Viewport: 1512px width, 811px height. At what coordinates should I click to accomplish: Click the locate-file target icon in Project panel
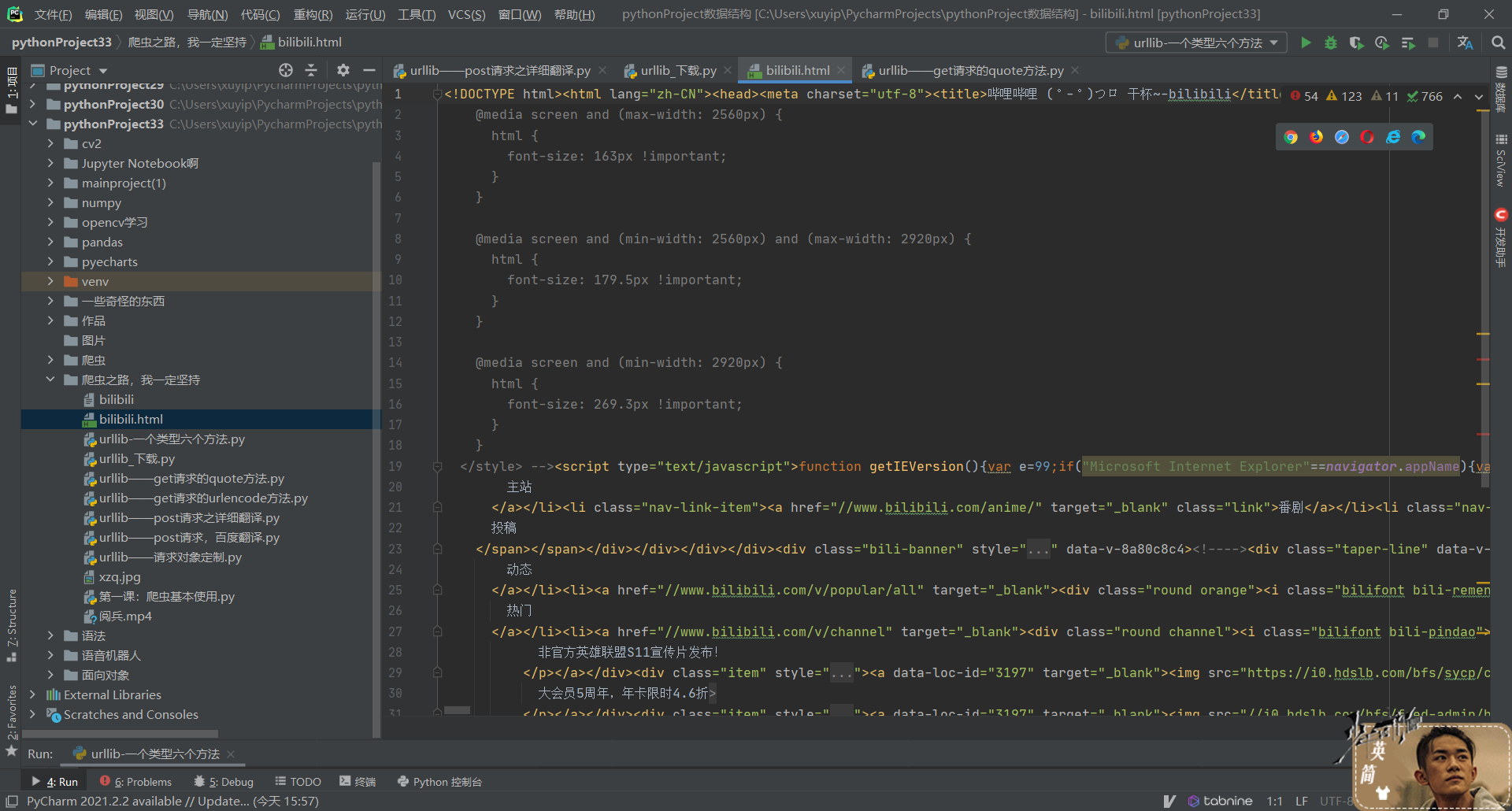point(286,70)
